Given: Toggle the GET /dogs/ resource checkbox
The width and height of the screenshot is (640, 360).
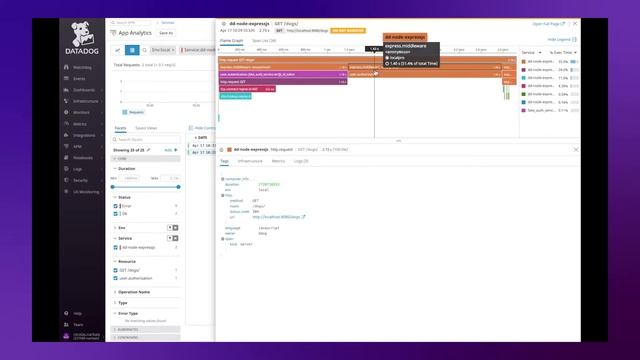Looking at the screenshot, I should [x=116, y=270].
